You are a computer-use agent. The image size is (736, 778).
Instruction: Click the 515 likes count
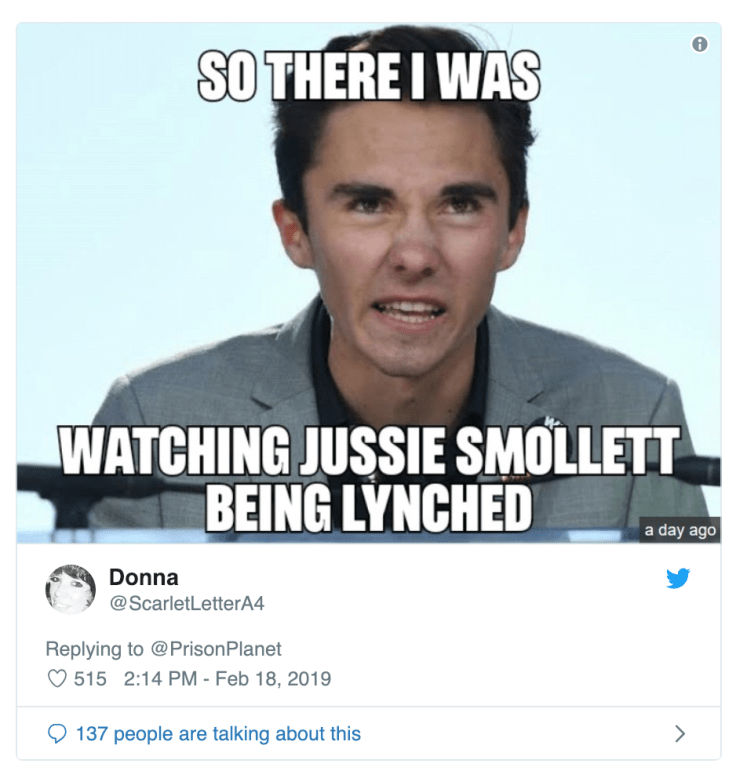click(x=90, y=679)
